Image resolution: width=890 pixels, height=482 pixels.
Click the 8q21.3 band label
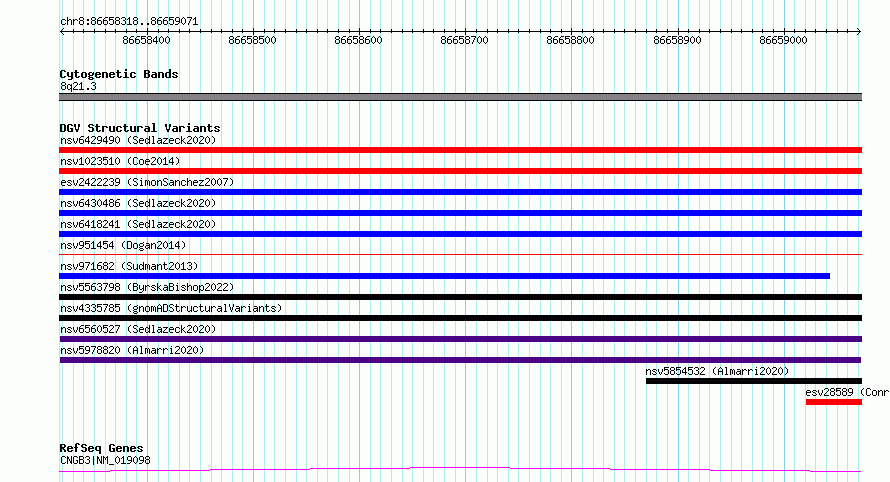click(x=78, y=86)
